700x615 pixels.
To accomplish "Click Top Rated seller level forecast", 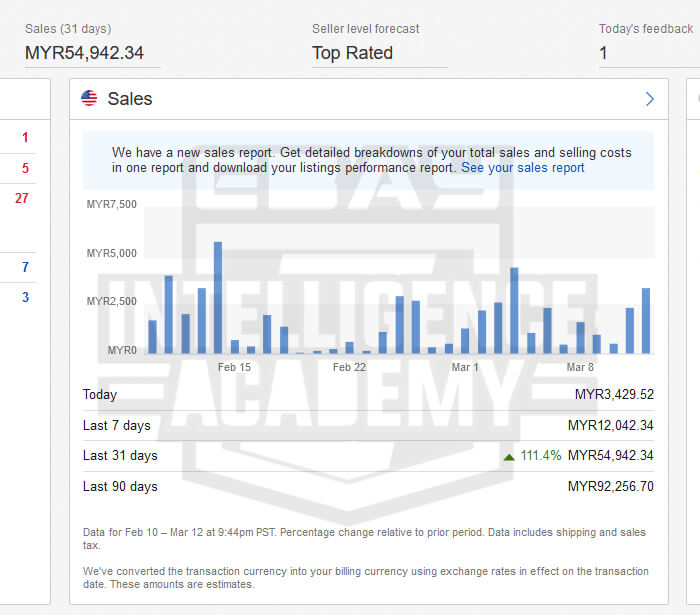I will click(x=352, y=53).
